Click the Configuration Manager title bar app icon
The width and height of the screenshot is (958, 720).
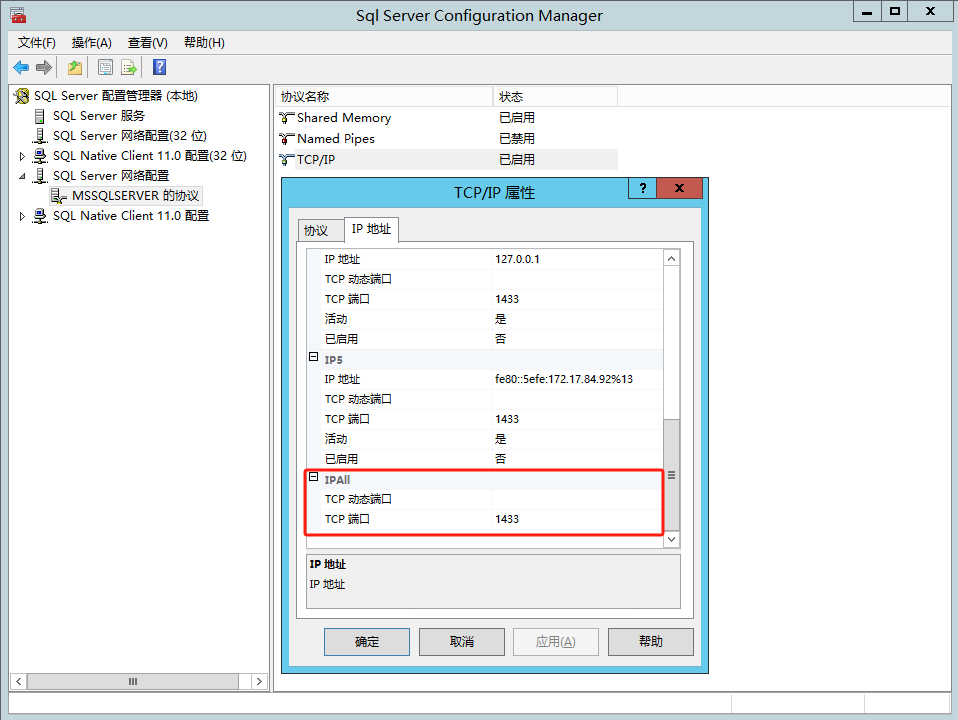(18, 15)
